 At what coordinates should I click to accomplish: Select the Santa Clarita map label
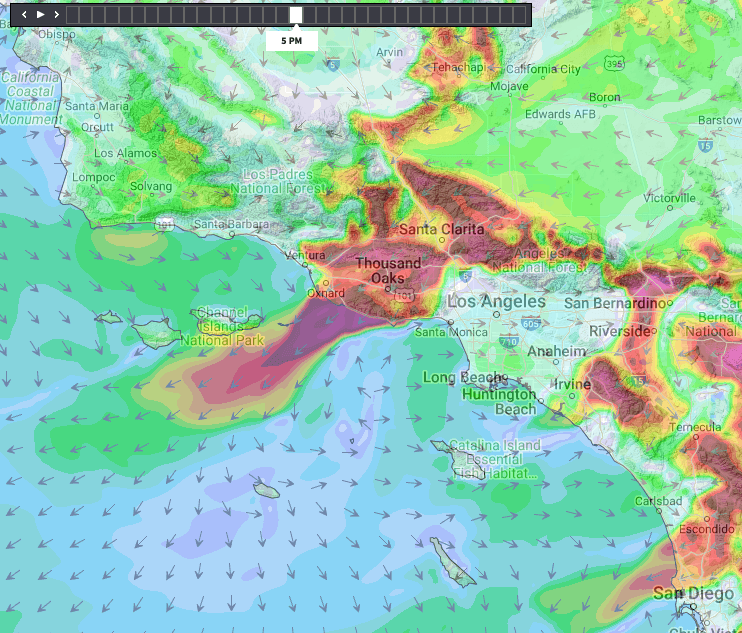tap(441, 229)
